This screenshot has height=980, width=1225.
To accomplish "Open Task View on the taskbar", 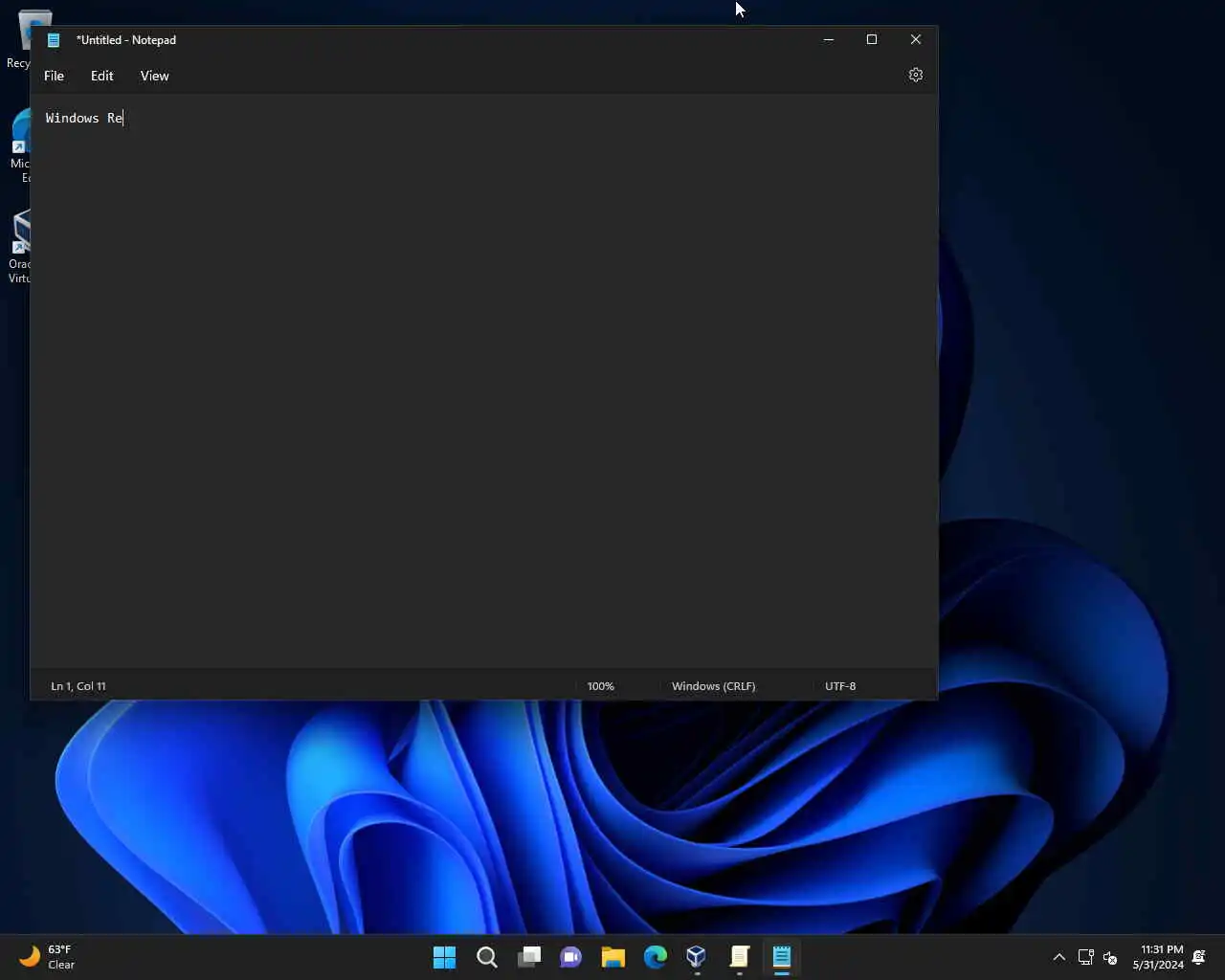I will pyautogui.click(x=528, y=957).
